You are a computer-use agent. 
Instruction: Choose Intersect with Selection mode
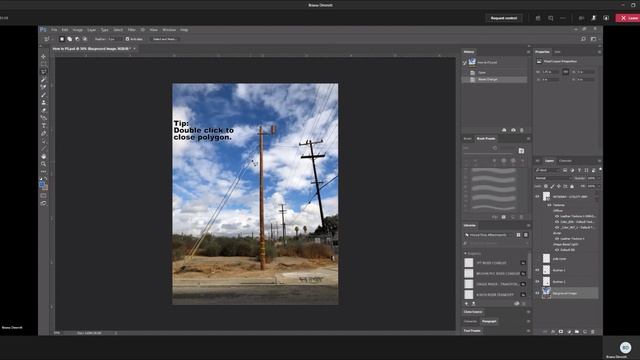tap(85, 39)
